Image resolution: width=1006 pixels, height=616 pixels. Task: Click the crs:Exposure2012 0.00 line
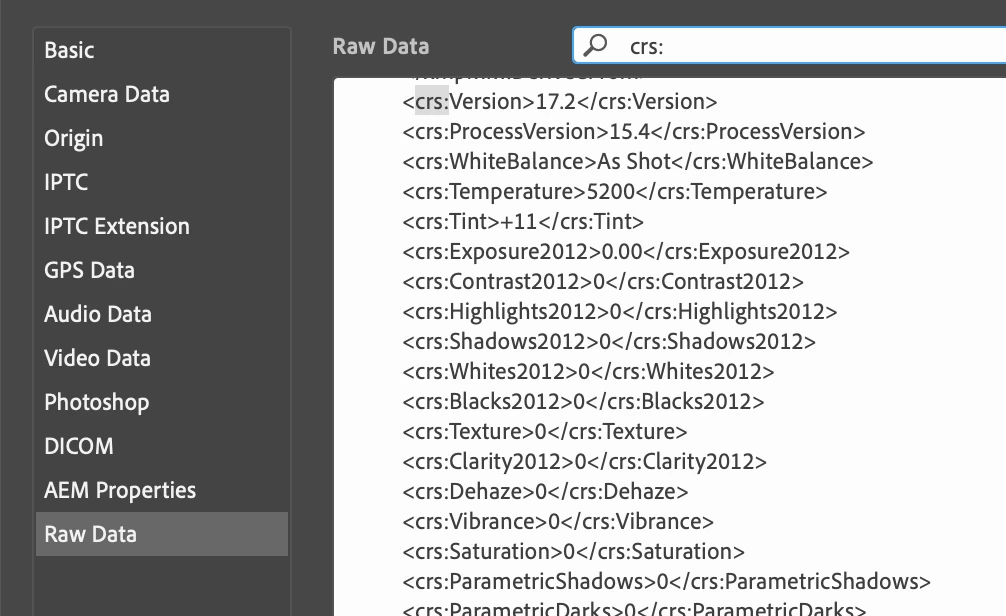(x=626, y=252)
